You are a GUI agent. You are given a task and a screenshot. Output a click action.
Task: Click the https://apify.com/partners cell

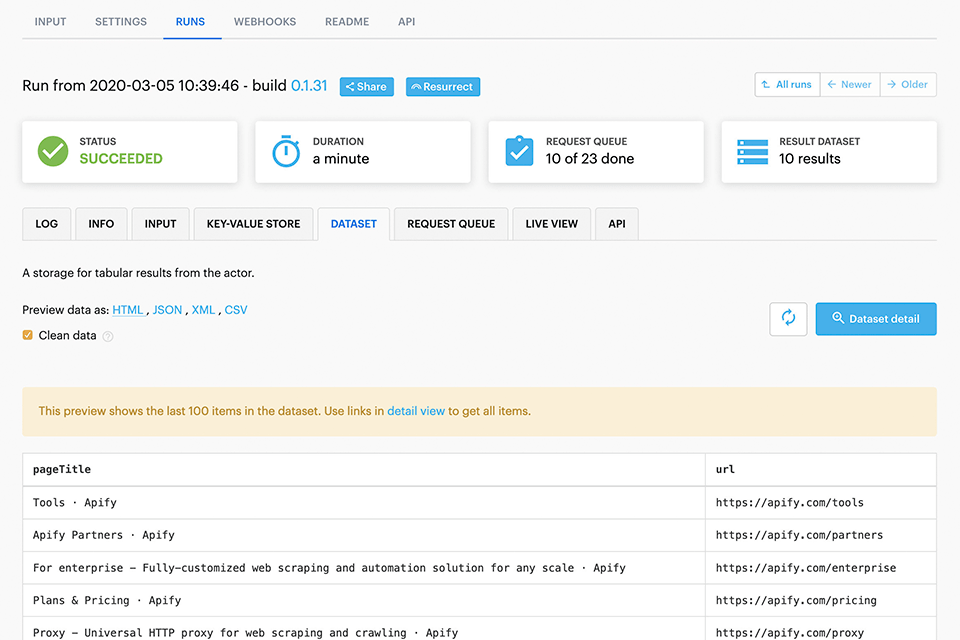click(x=821, y=535)
